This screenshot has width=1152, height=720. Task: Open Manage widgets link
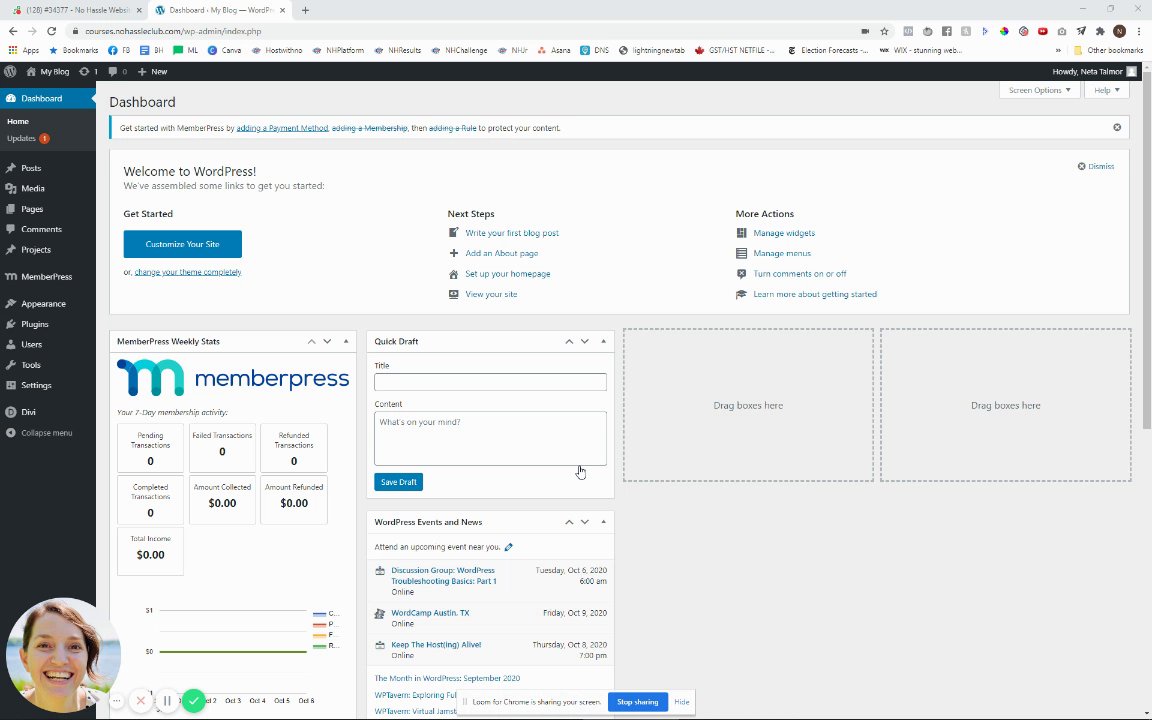coord(784,233)
